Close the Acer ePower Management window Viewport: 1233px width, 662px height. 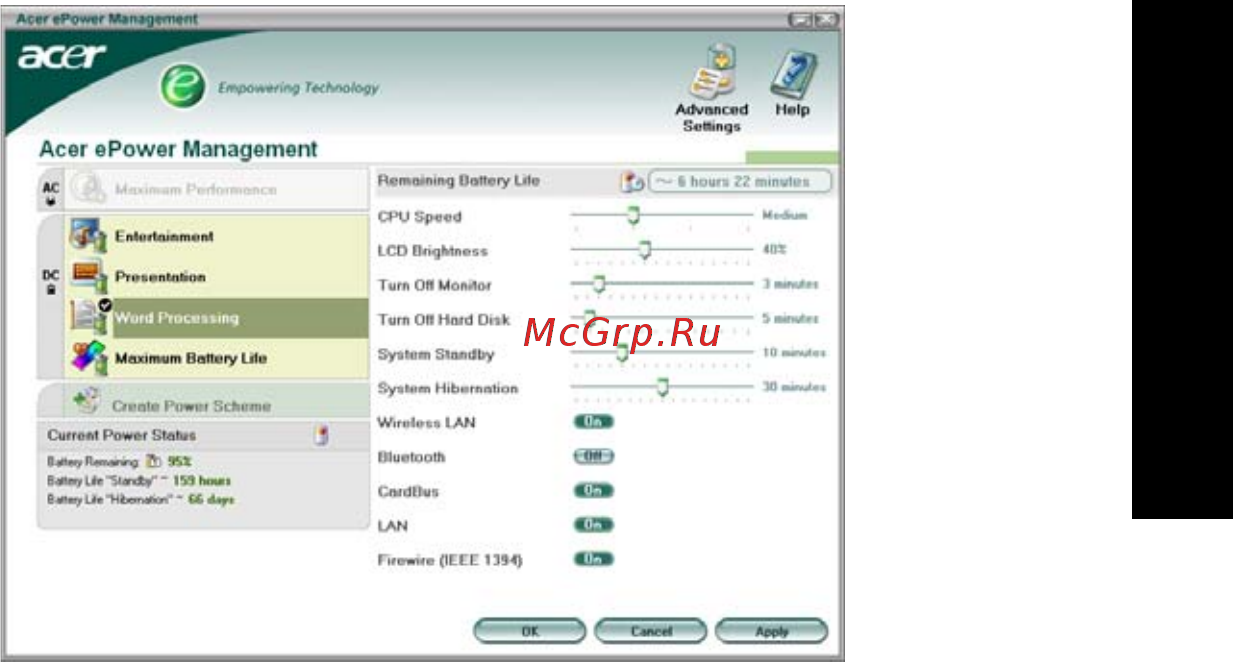point(826,20)
